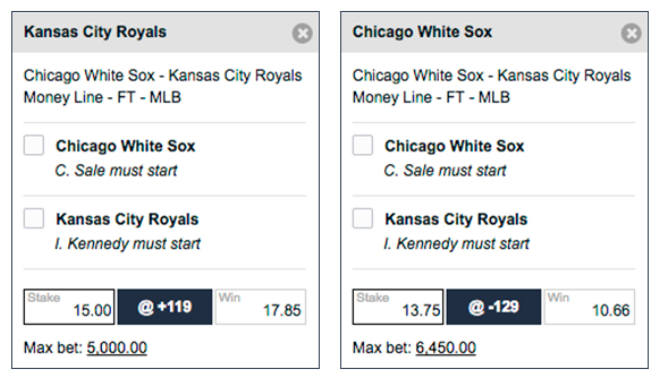Click 'C. Sale must start' text in Royals slip
Screen dimensions: 657x378
[x=116, y=171]
